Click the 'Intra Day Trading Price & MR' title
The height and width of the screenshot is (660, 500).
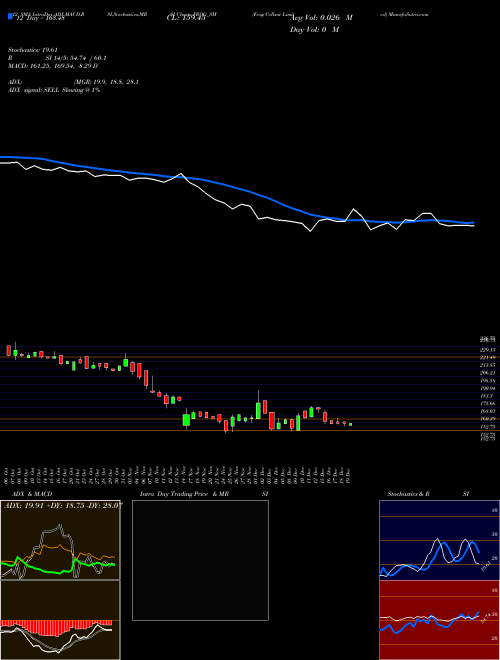[184, 494]
